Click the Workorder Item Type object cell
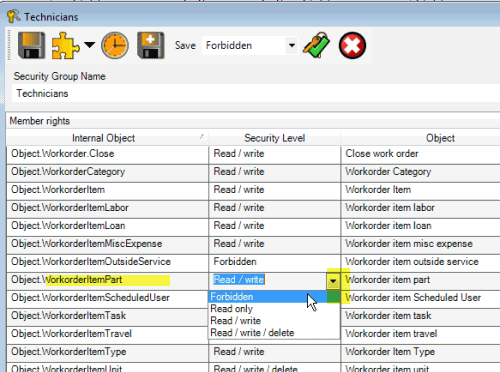This screenshot has width=500, height=372. point(421,352)
